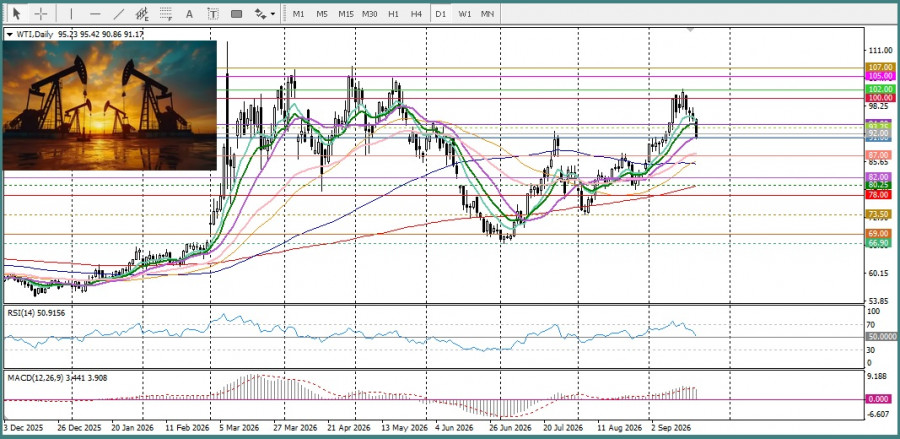
Task: Select the Fibonacci retracement tool
Action: point(166,13)
